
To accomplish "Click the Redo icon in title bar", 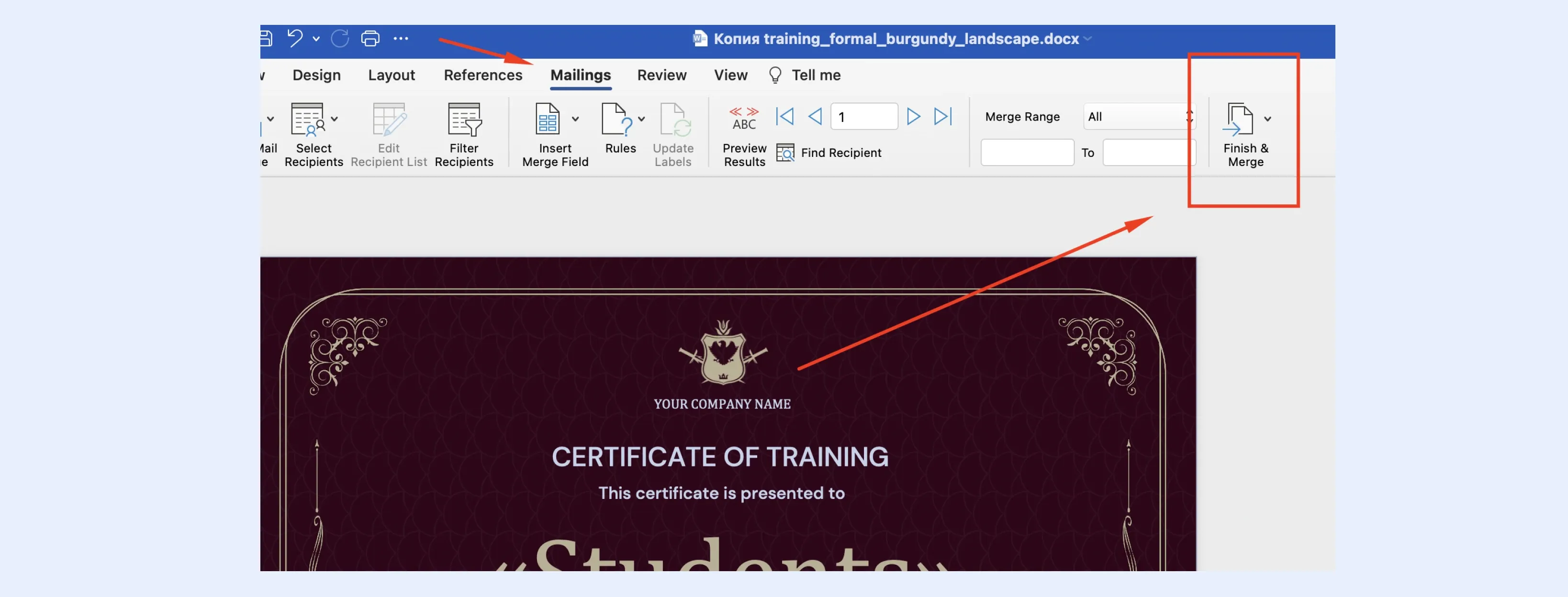I will point(340,38).
